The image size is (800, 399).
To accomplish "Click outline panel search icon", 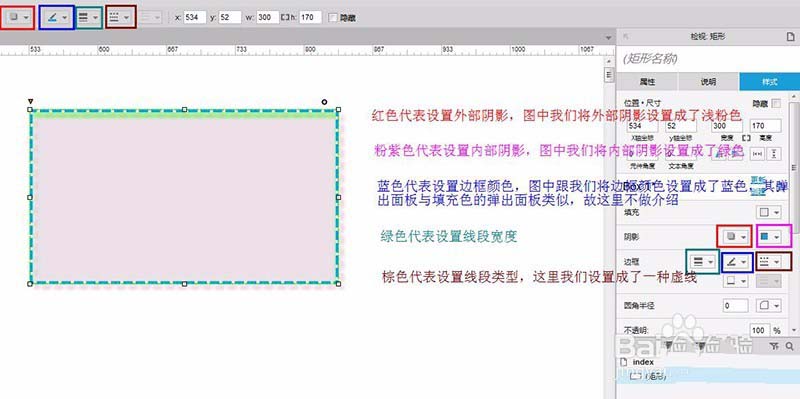I will (790, 346).
